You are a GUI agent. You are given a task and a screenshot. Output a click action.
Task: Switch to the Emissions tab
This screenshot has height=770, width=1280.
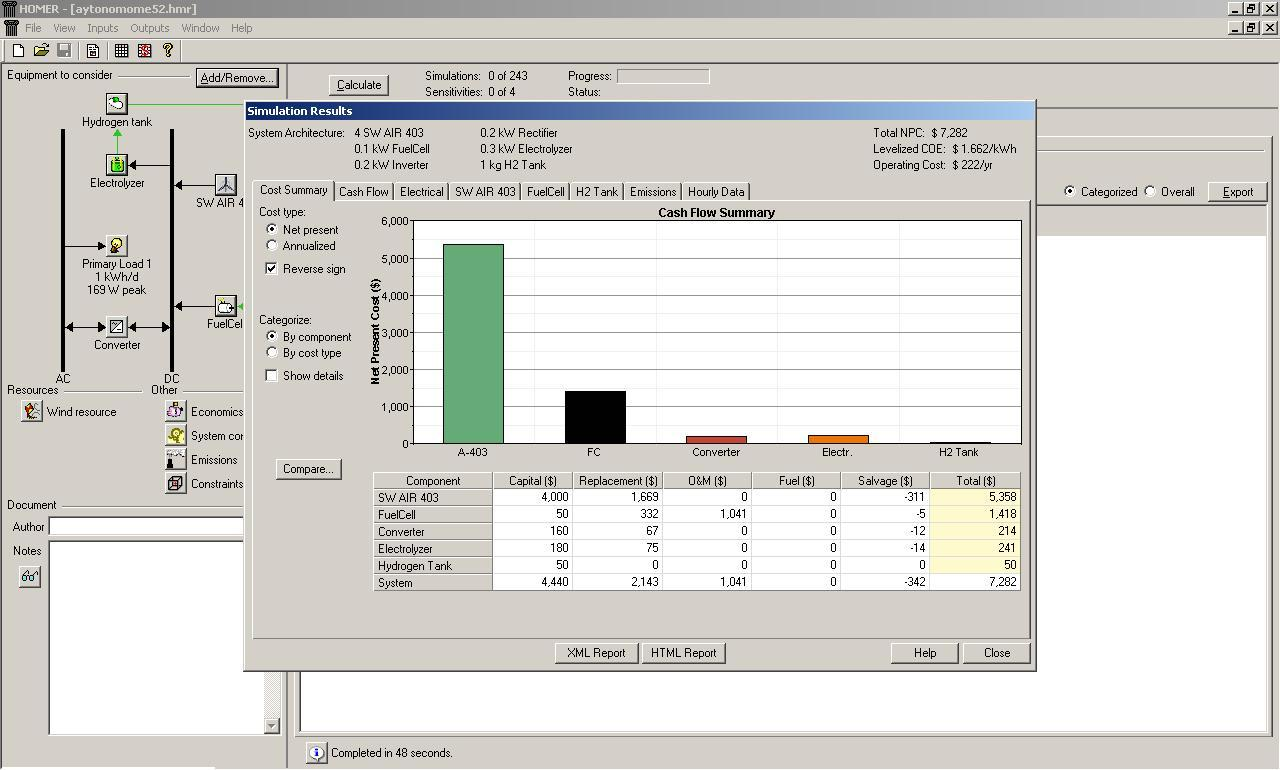(x=653, y=191)
